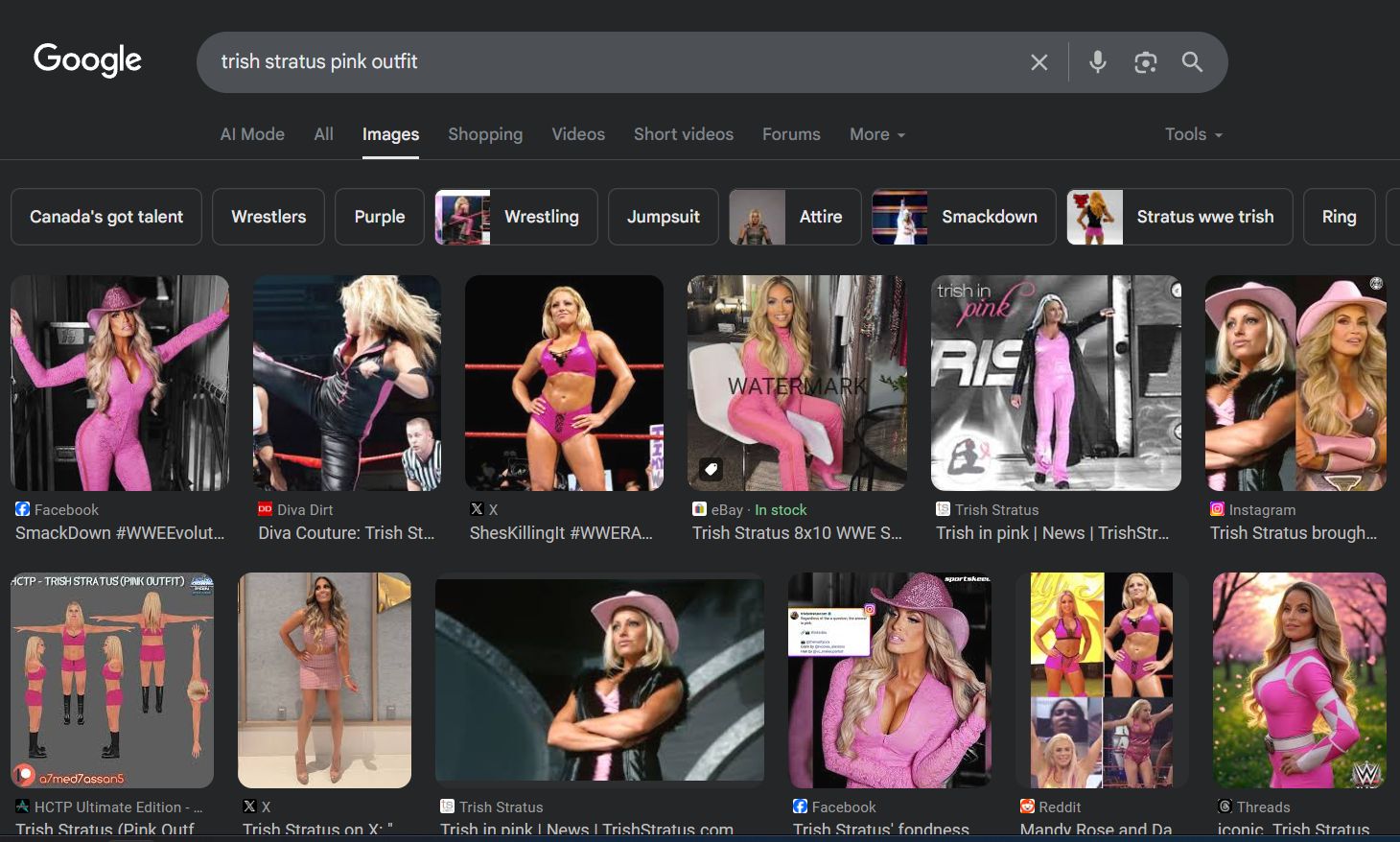This screenshot has height=842, width=1400.
Task: Click the Facebook favicon under first image
Action: click(x=23, y=509)
